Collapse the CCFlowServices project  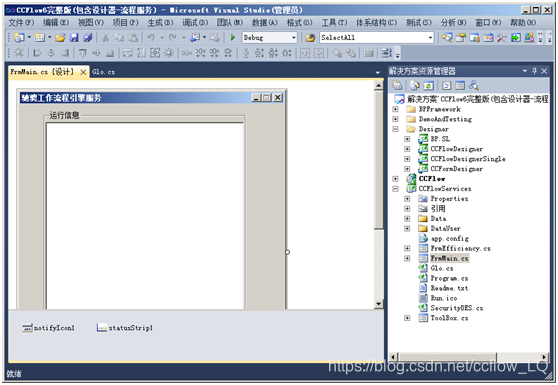point(395,189)
